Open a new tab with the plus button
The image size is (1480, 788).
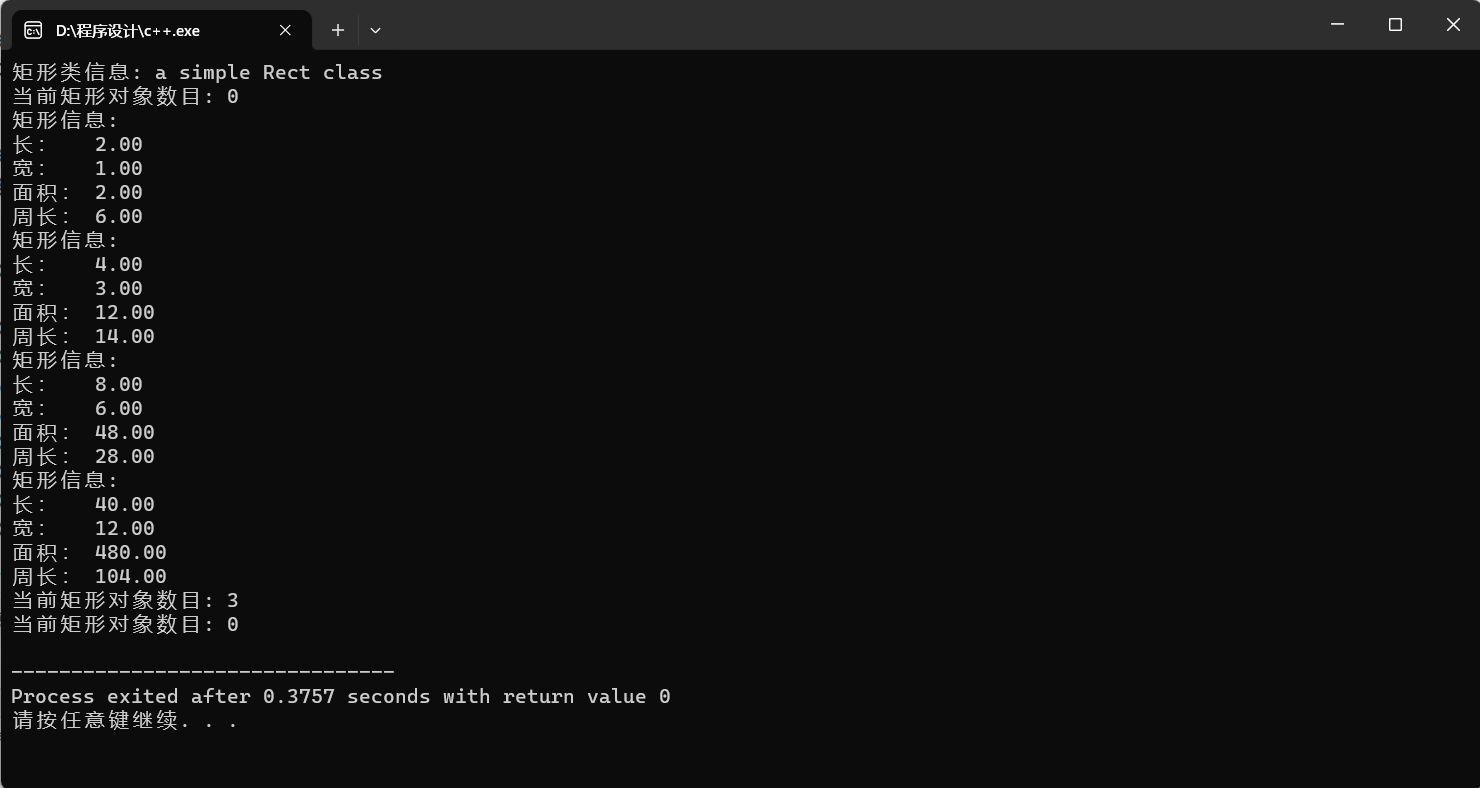click(x=338, y=30)
